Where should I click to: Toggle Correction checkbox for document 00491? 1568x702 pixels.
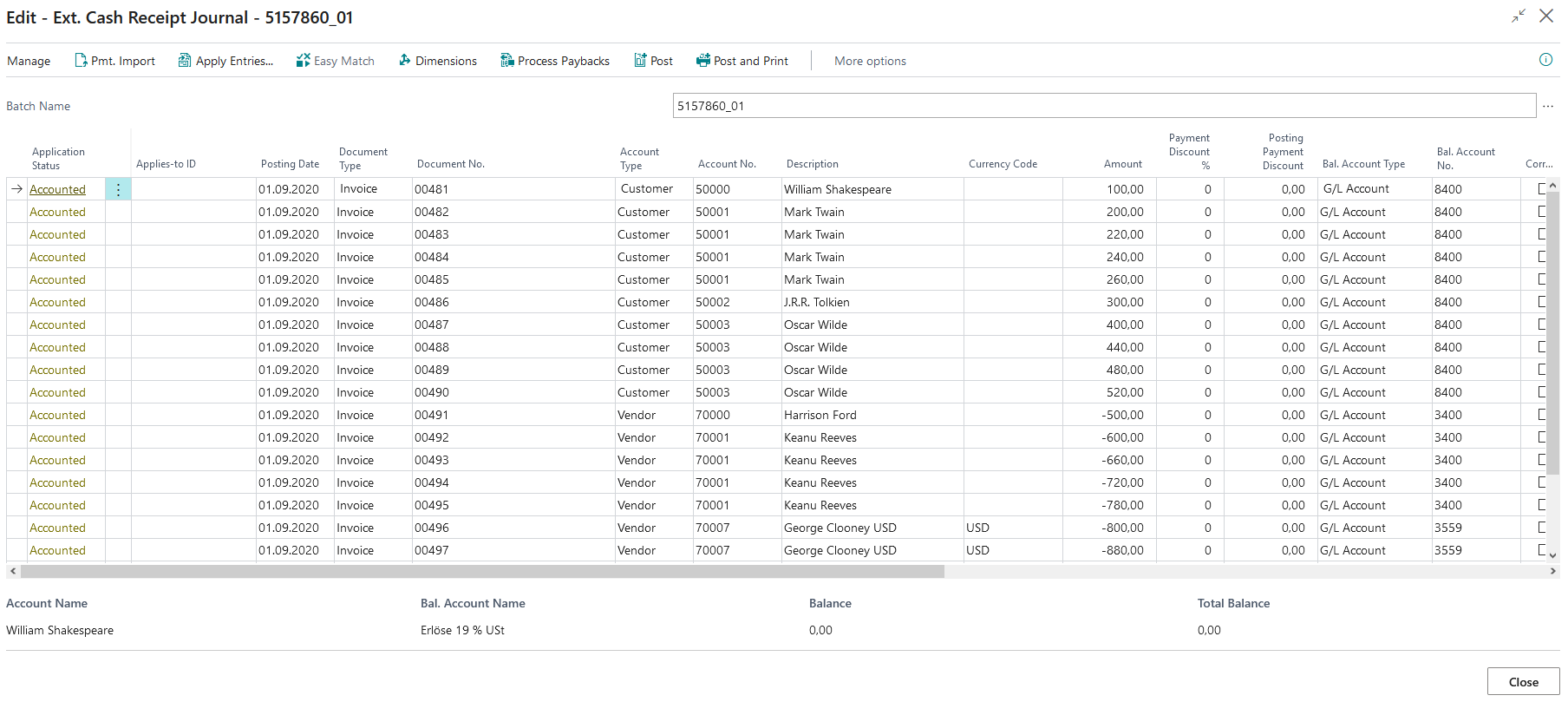point(1542,414)
